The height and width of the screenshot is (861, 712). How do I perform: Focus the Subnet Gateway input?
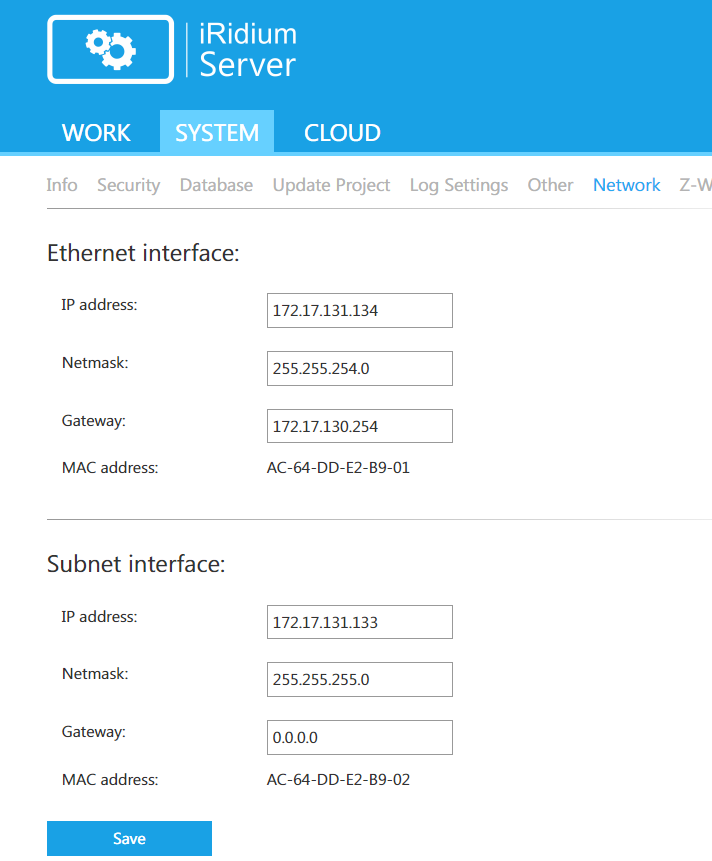pyautogui.click(x=359, y=738)
